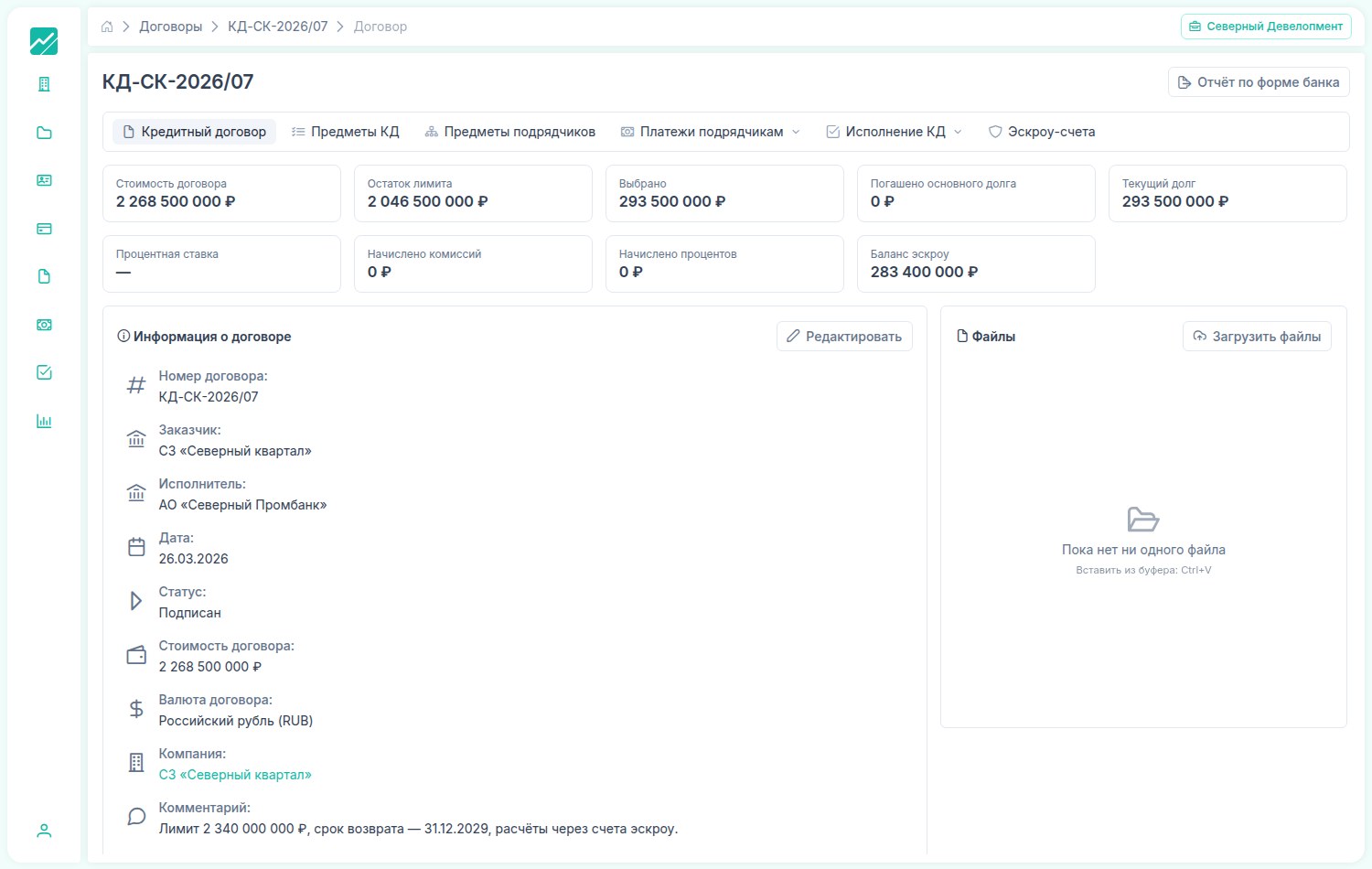Click the green chart logo in the sidebar

click(x=44, y=41)
